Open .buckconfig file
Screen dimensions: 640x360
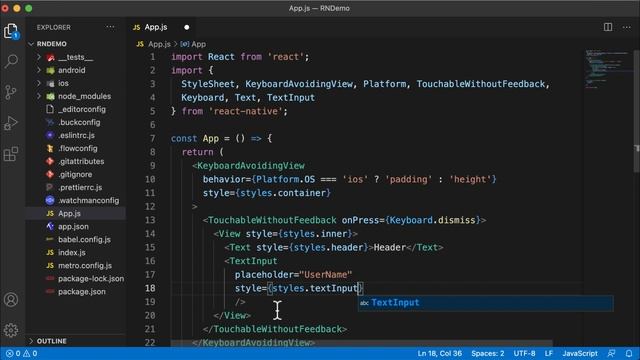tap(79, 122)
